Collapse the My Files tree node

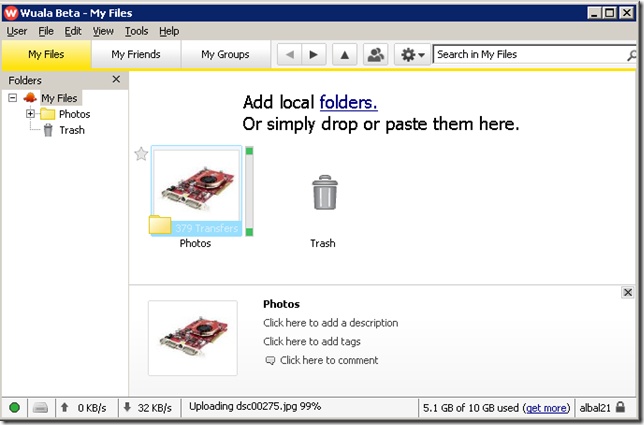[x=13, y=98]
